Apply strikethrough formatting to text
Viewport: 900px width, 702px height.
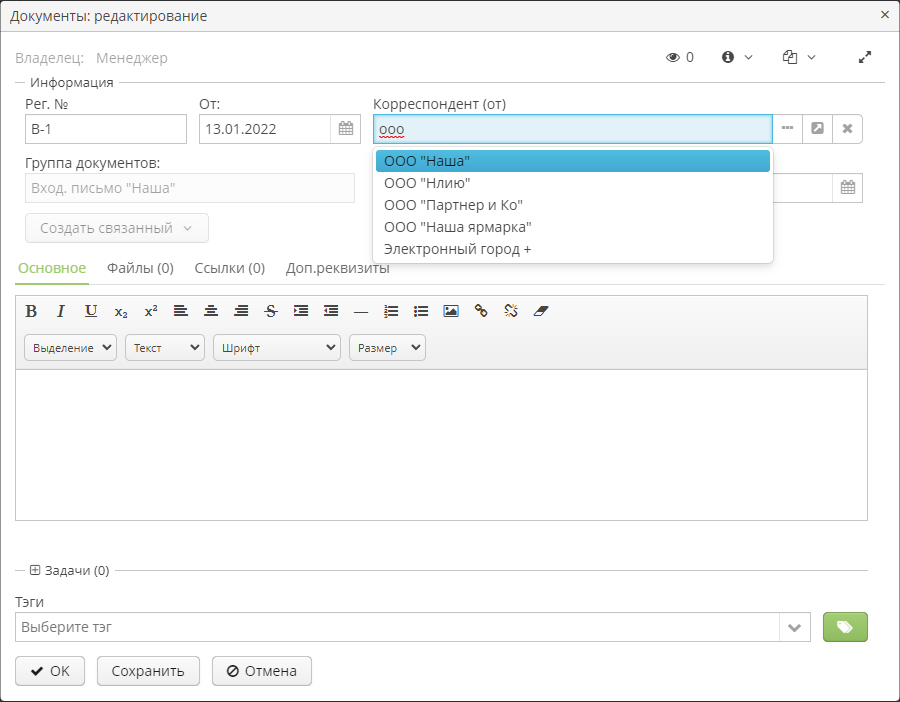click(271, 311)
